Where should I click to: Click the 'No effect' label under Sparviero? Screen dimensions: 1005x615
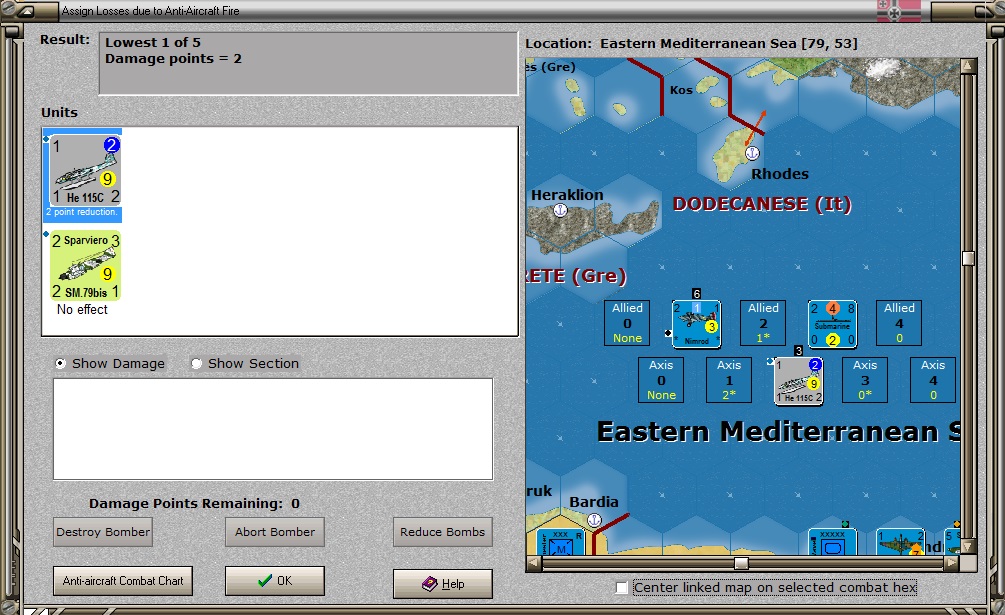tap(82, 309)
